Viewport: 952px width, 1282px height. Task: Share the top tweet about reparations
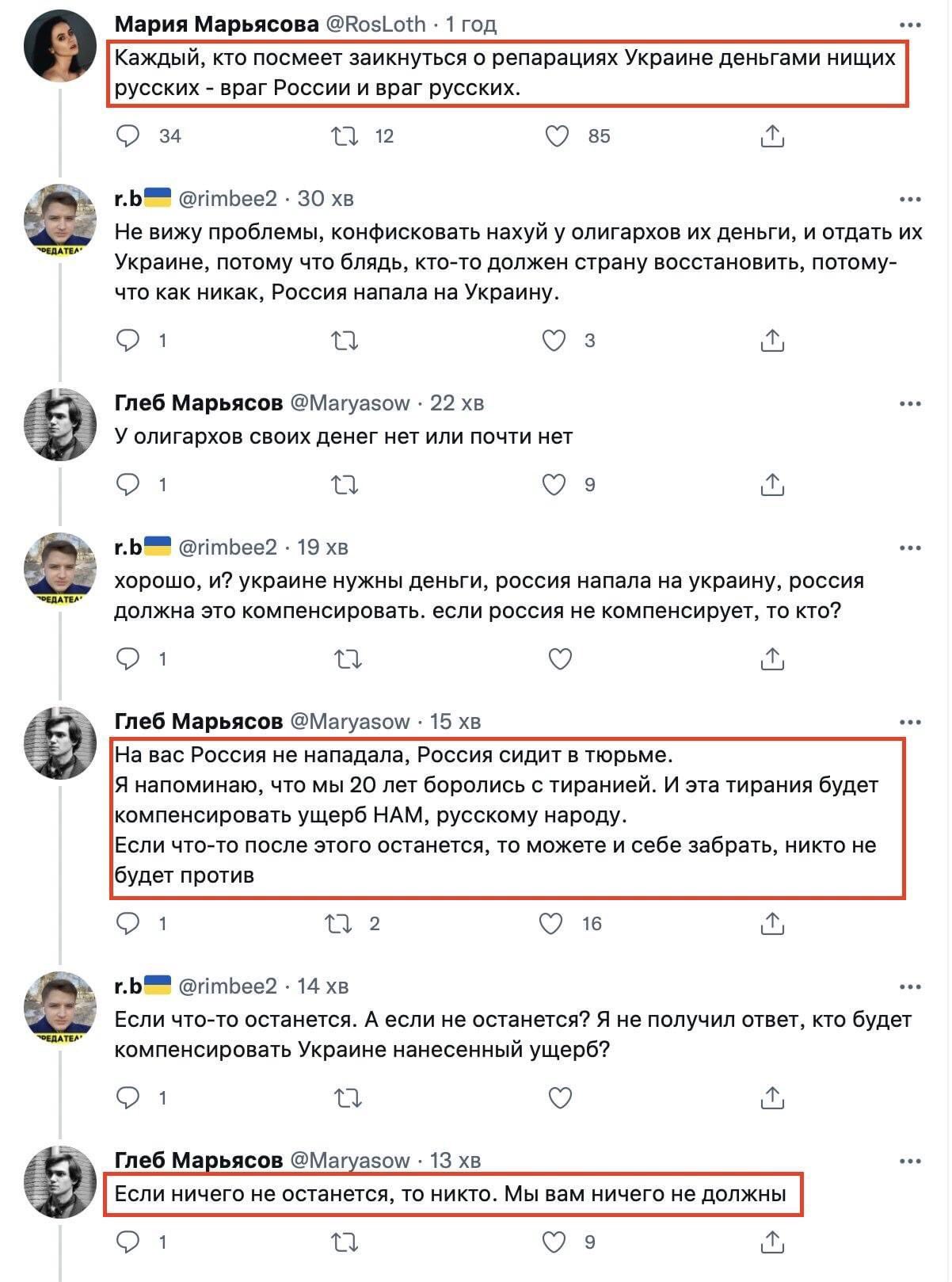tap(772, 136)
